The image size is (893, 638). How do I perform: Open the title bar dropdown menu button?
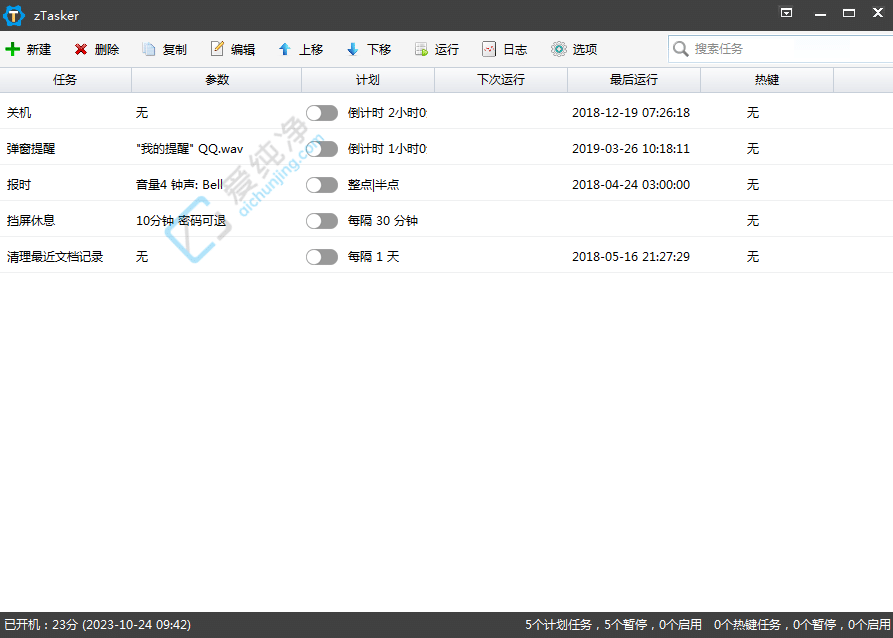(787, 13)
